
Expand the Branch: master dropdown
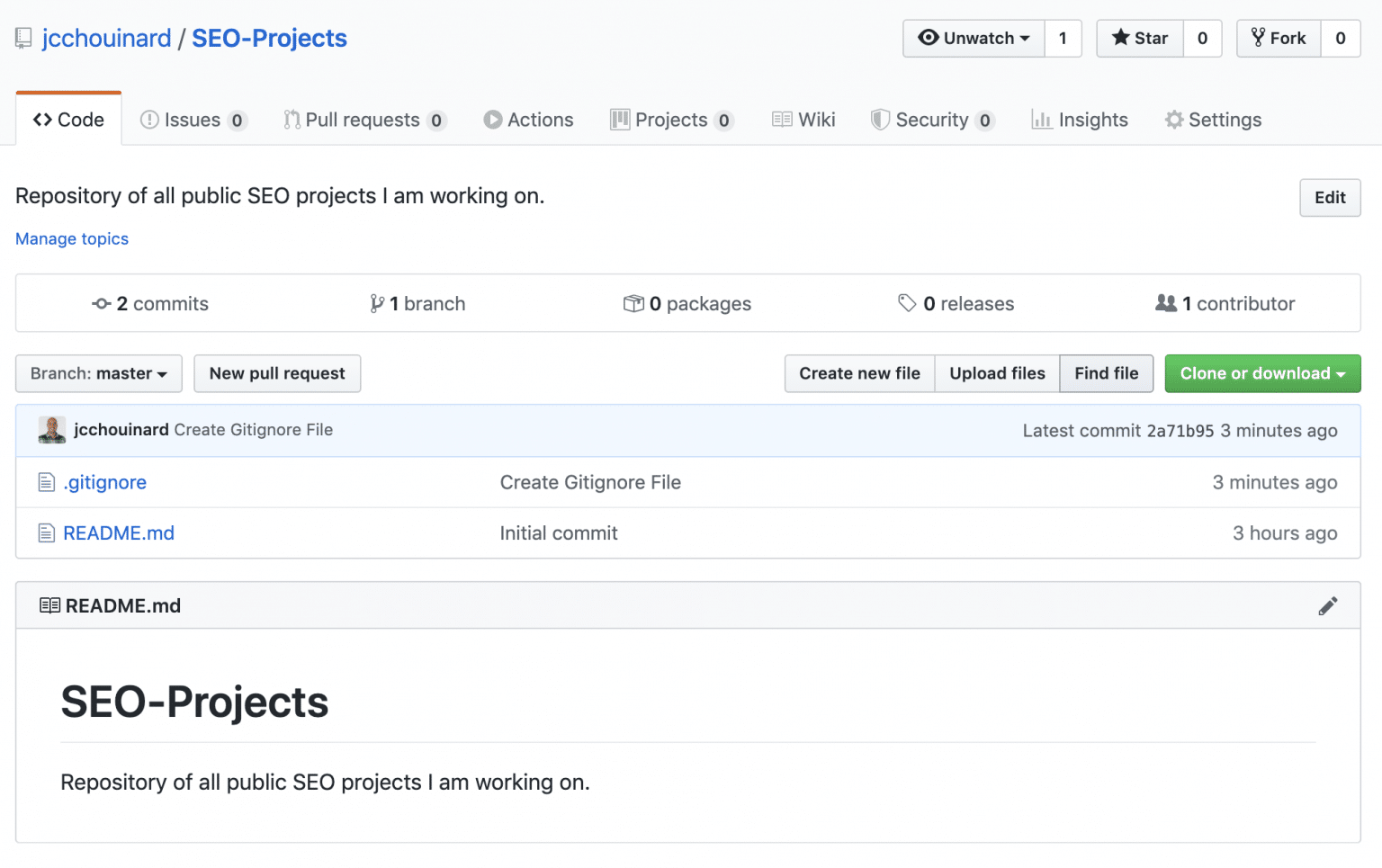98,373
